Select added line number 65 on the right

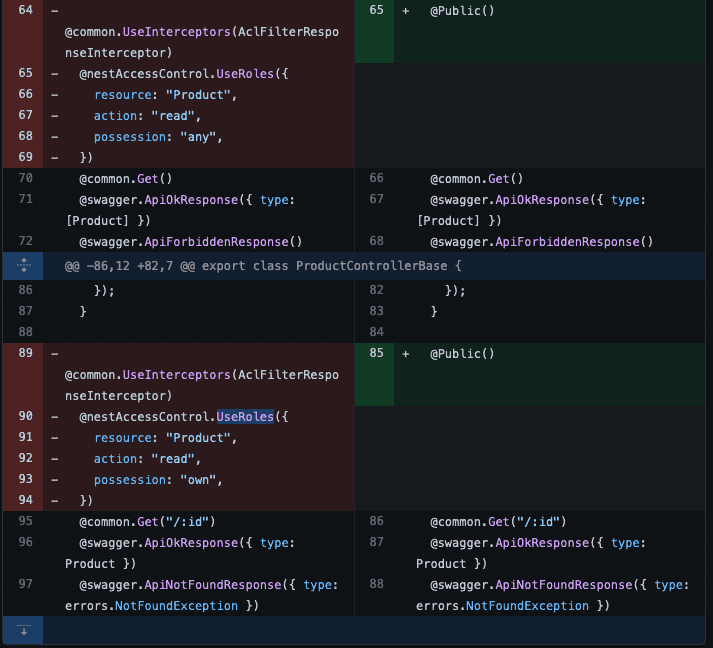[x=375, y=10]
